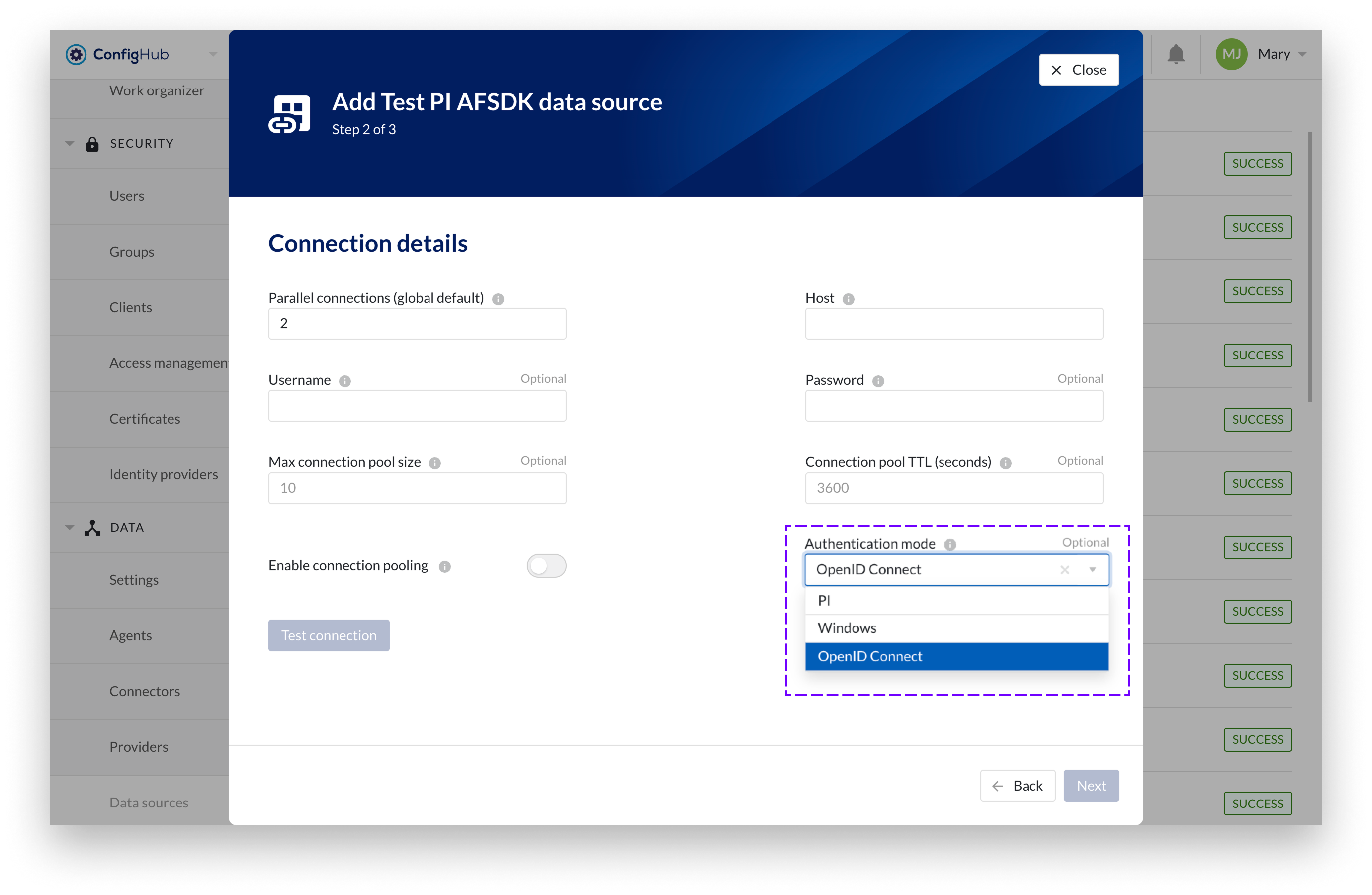The image size is (1372, 895).
Task: Toggle Enable connection pooling switch
Action: 546,566
